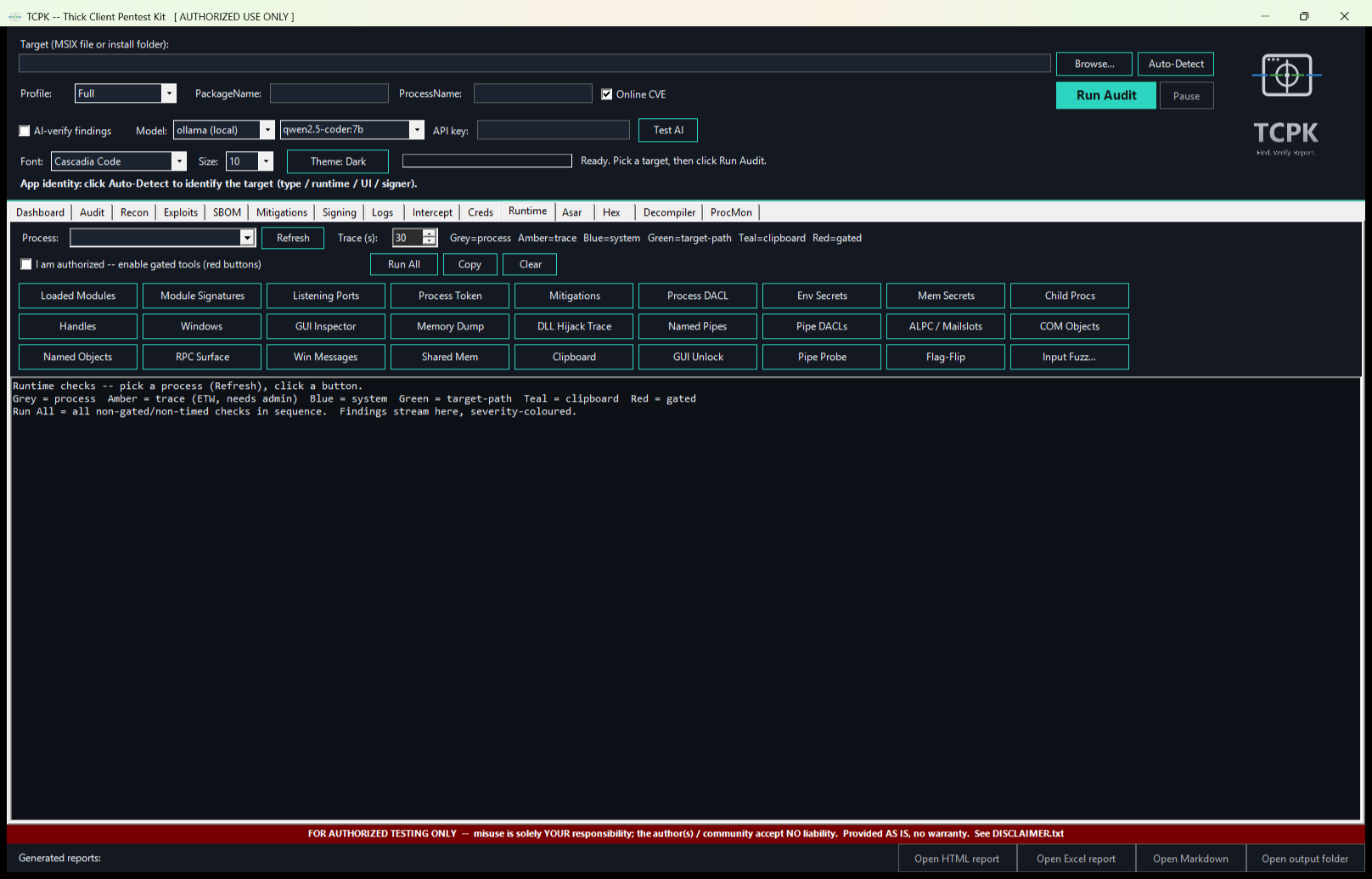This screenshot has width=1372, height=879.
Task: Click the COM Objects button
Action: [x=1070, y=326]
